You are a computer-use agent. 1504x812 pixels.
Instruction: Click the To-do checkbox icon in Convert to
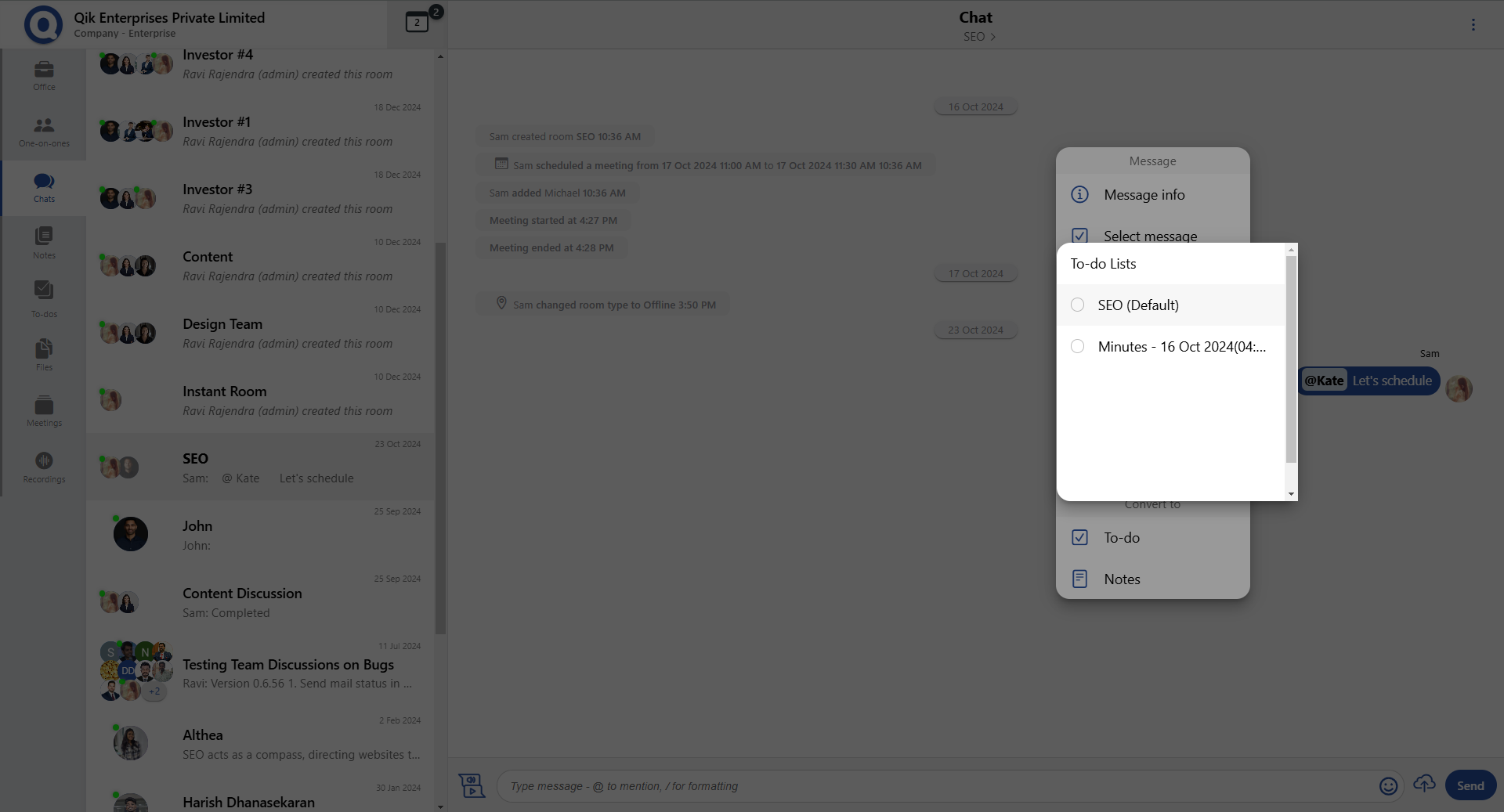click(x=1079, y=537)
